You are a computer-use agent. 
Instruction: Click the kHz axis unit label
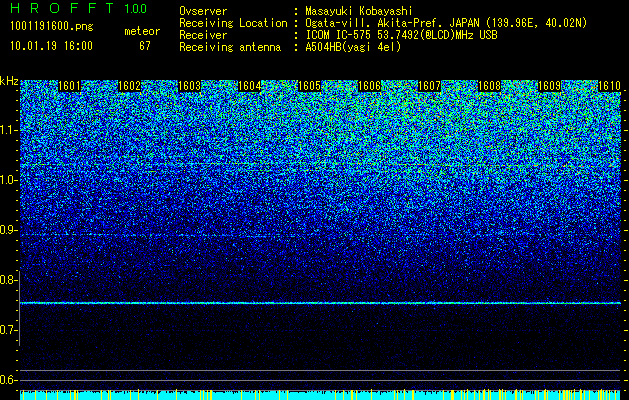click(9, 81)
